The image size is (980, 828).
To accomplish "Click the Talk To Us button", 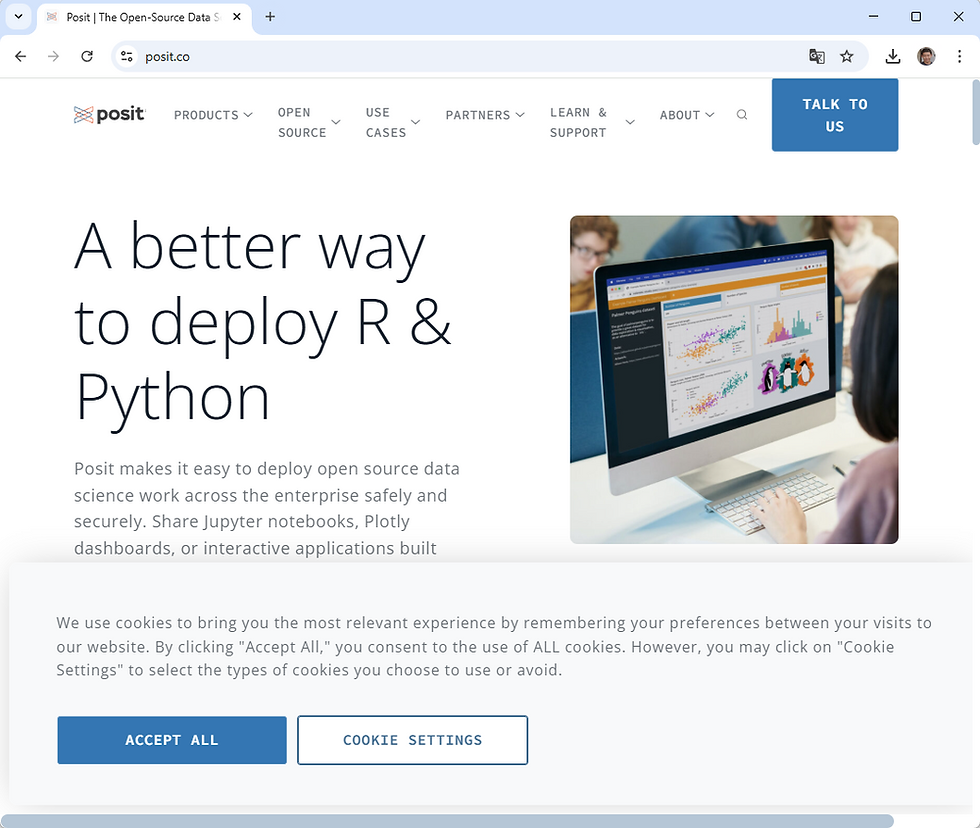I will (835, 115).
